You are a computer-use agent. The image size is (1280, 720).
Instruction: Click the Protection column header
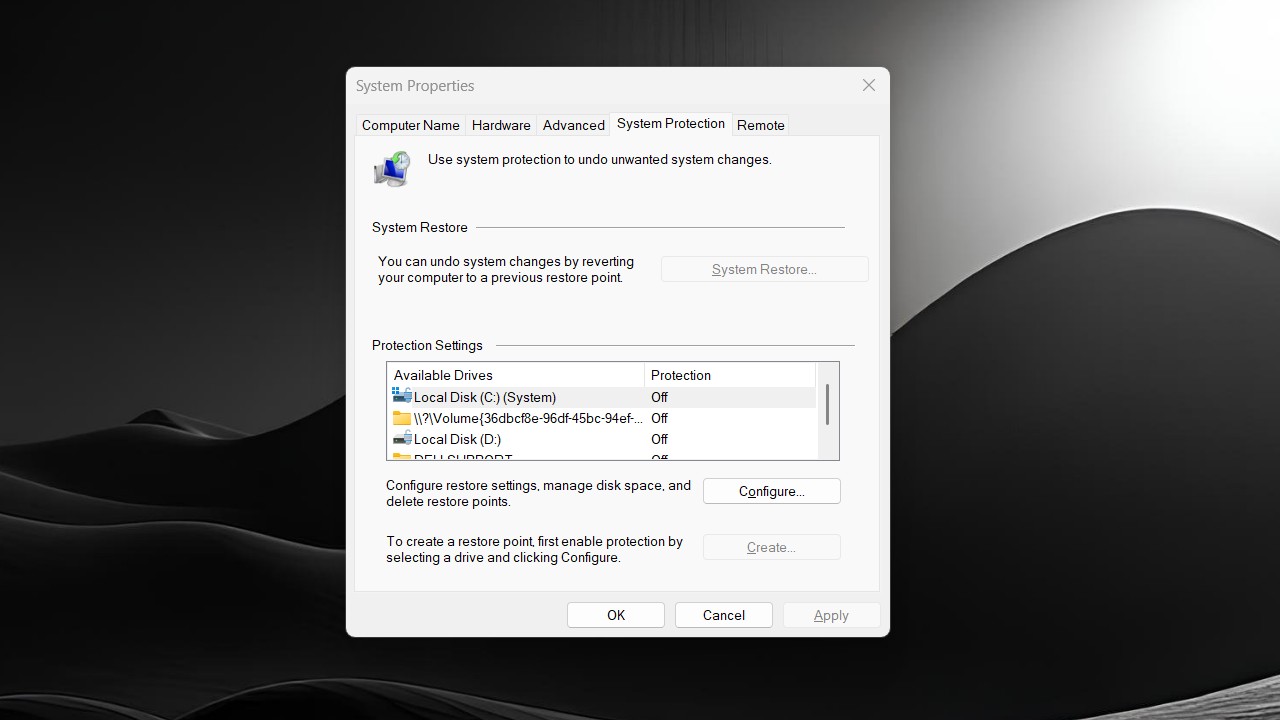click(729, 375)
